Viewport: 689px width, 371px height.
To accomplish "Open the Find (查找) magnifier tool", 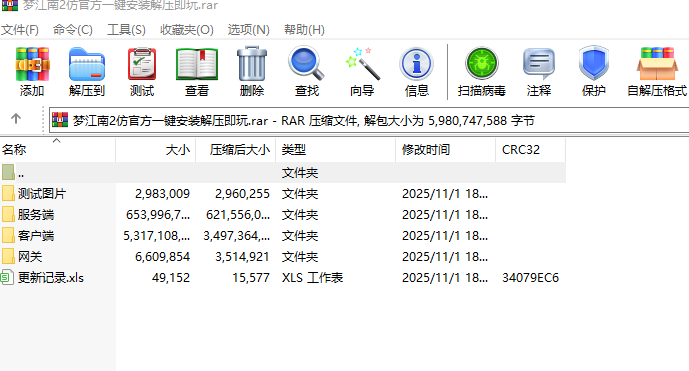I will point(306,64).
